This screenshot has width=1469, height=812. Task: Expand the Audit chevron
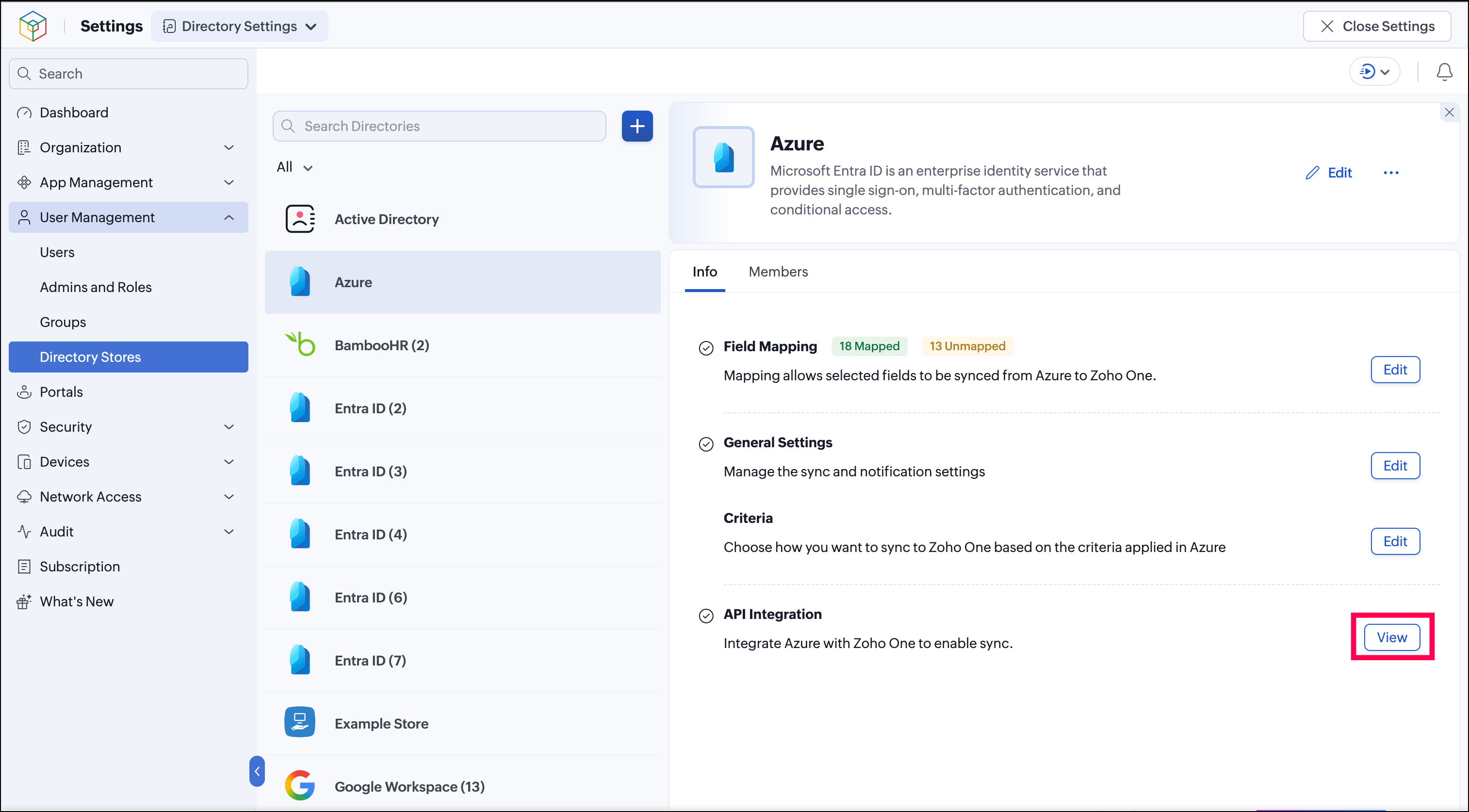point(229,532)
